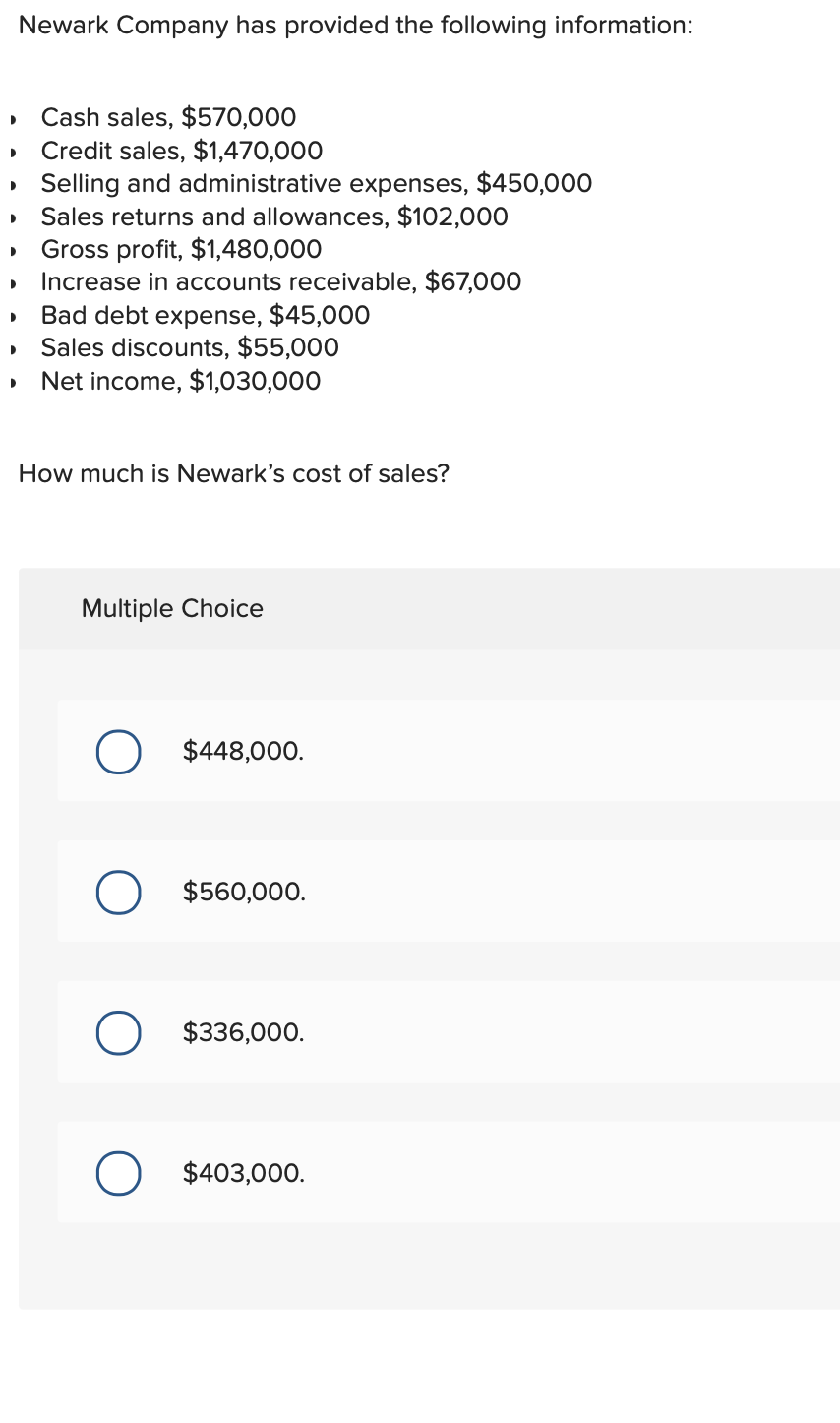The height and width of the screenshot is (1423, 840).
Task: Pick the $336,000 answer circle
Action: coord(118,1033)
